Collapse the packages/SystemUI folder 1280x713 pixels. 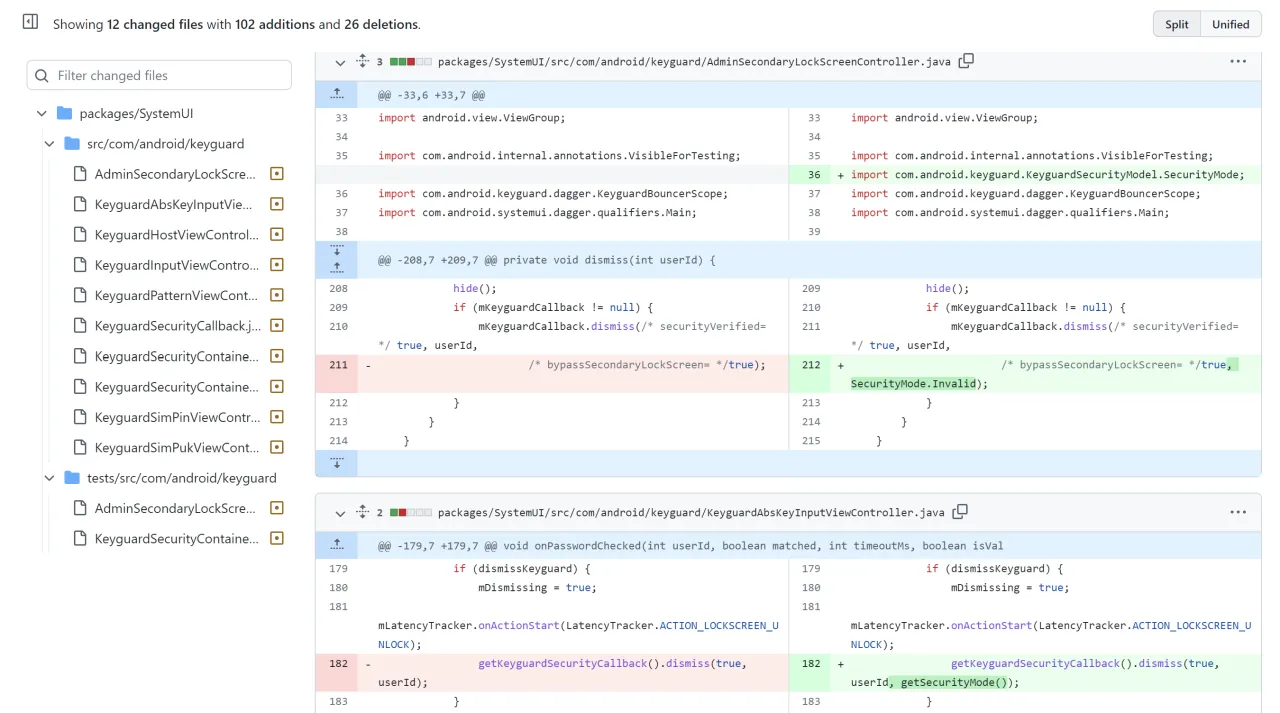click(x=41, y=113)
